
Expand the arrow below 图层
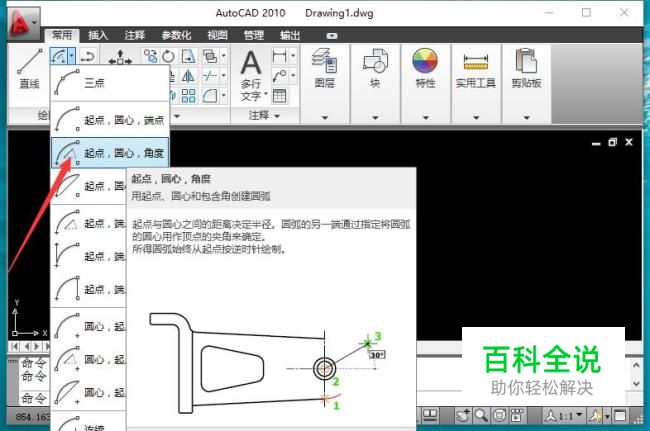[325, 118]
